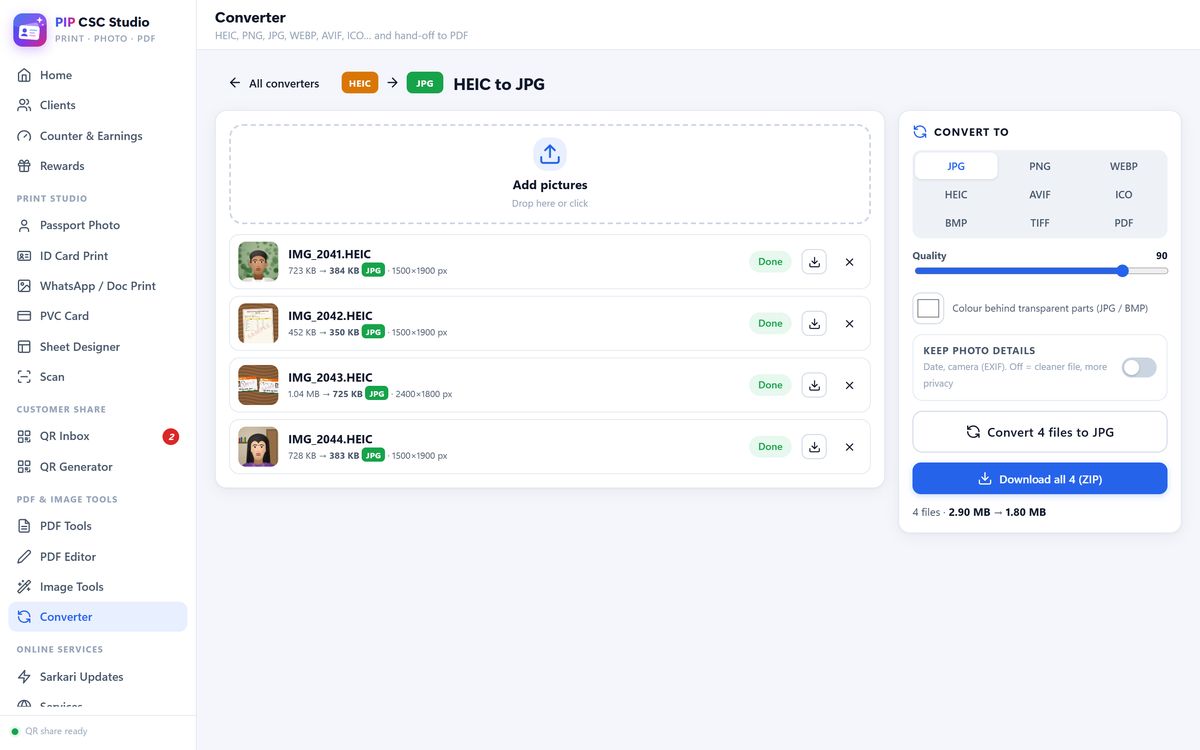Open PDF Tools
Viewport: 1200px width, 750px height.
tap(98, 526)
